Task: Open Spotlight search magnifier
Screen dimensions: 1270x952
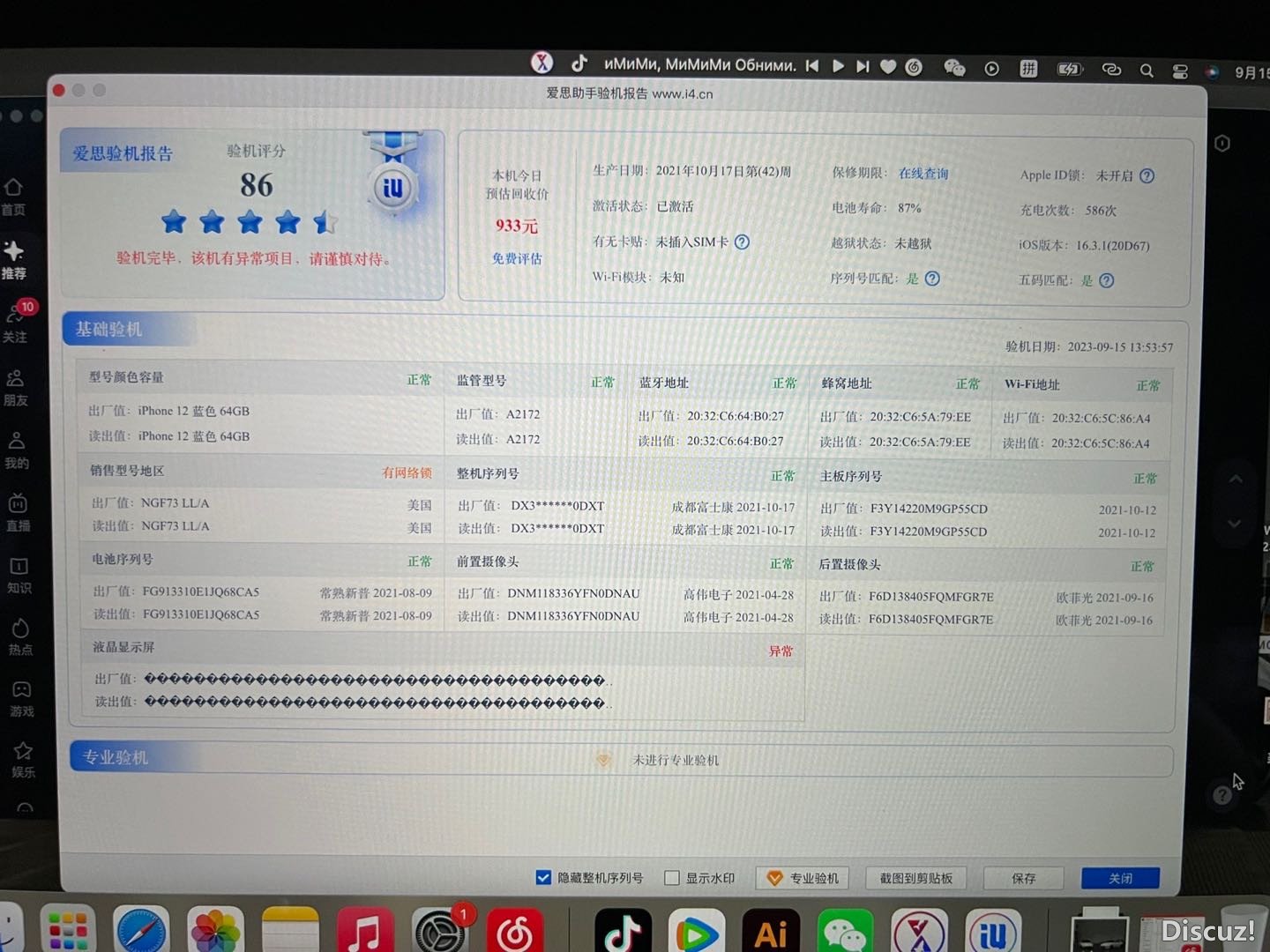Action: click(1147, 71)
